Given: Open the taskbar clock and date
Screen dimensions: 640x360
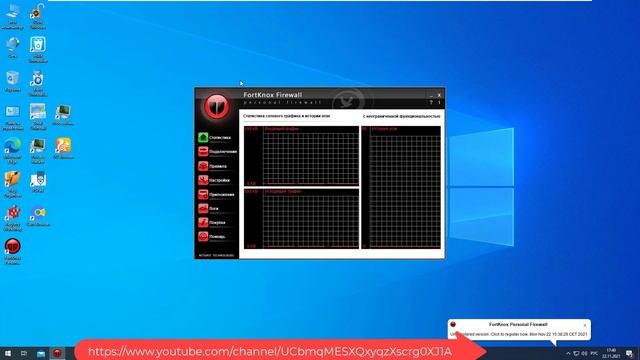Looking at the screenshot, I should (611, 353).
